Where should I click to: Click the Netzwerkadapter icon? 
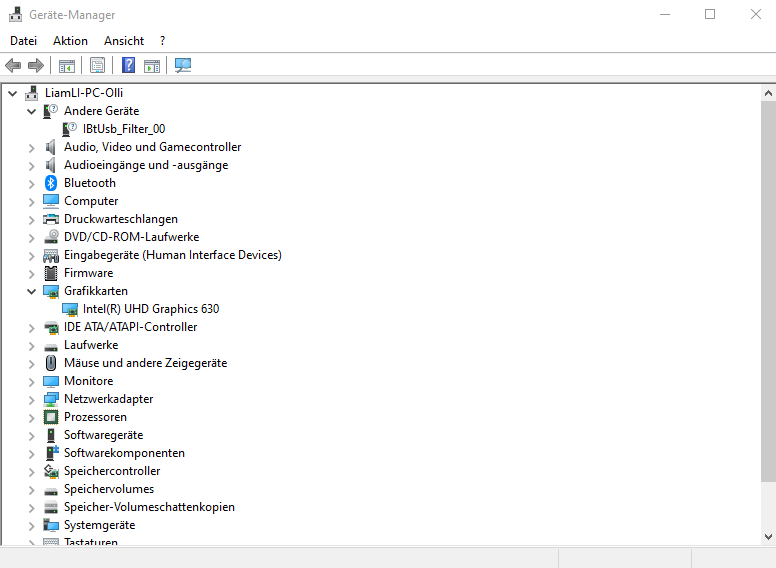(51, 399)
